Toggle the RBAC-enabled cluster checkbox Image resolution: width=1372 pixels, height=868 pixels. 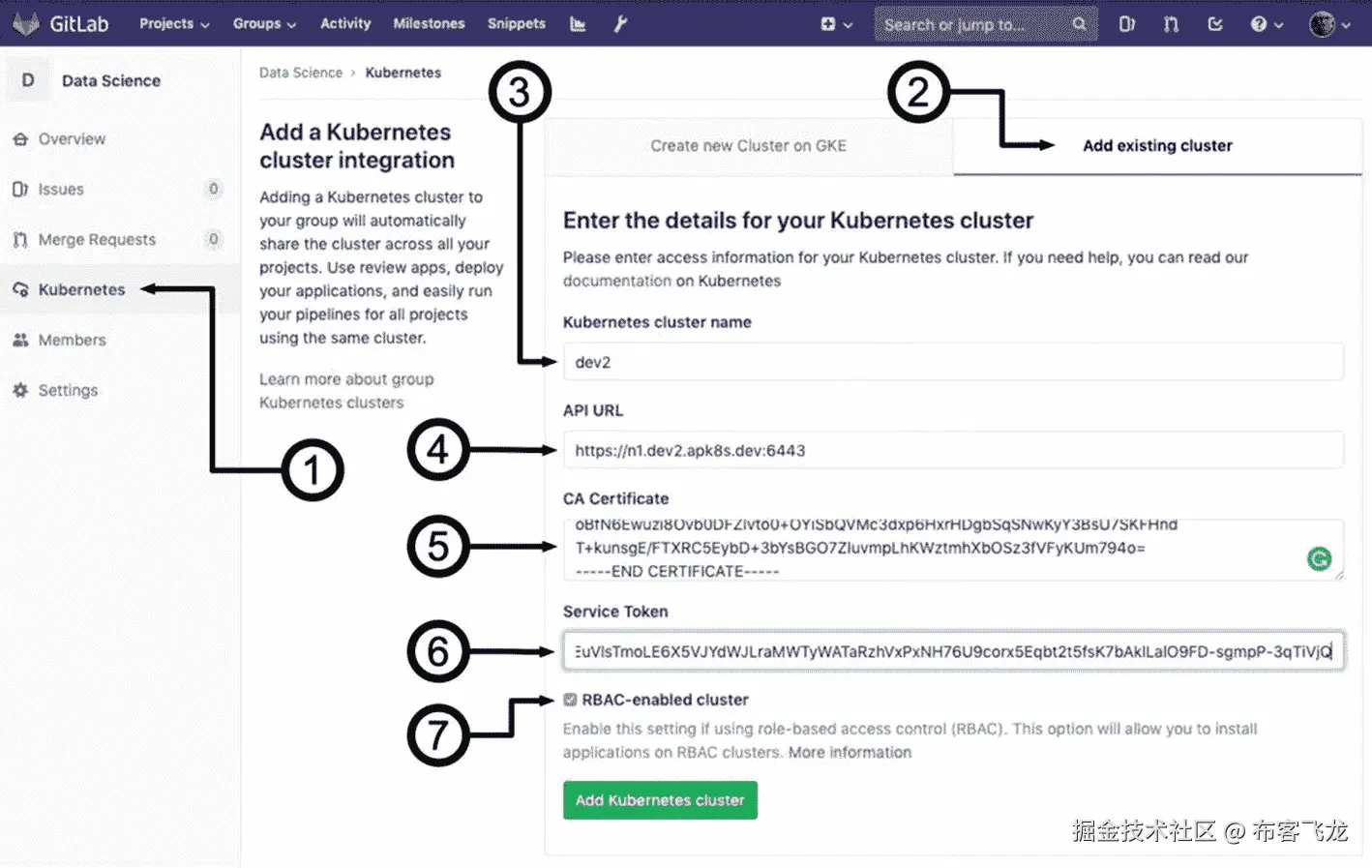[x=570, y=700]
